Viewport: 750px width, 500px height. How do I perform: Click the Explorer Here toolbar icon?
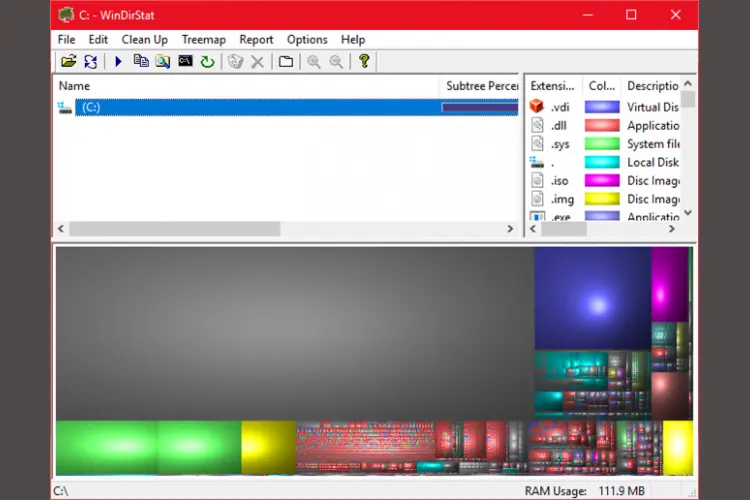pos(163,61)
